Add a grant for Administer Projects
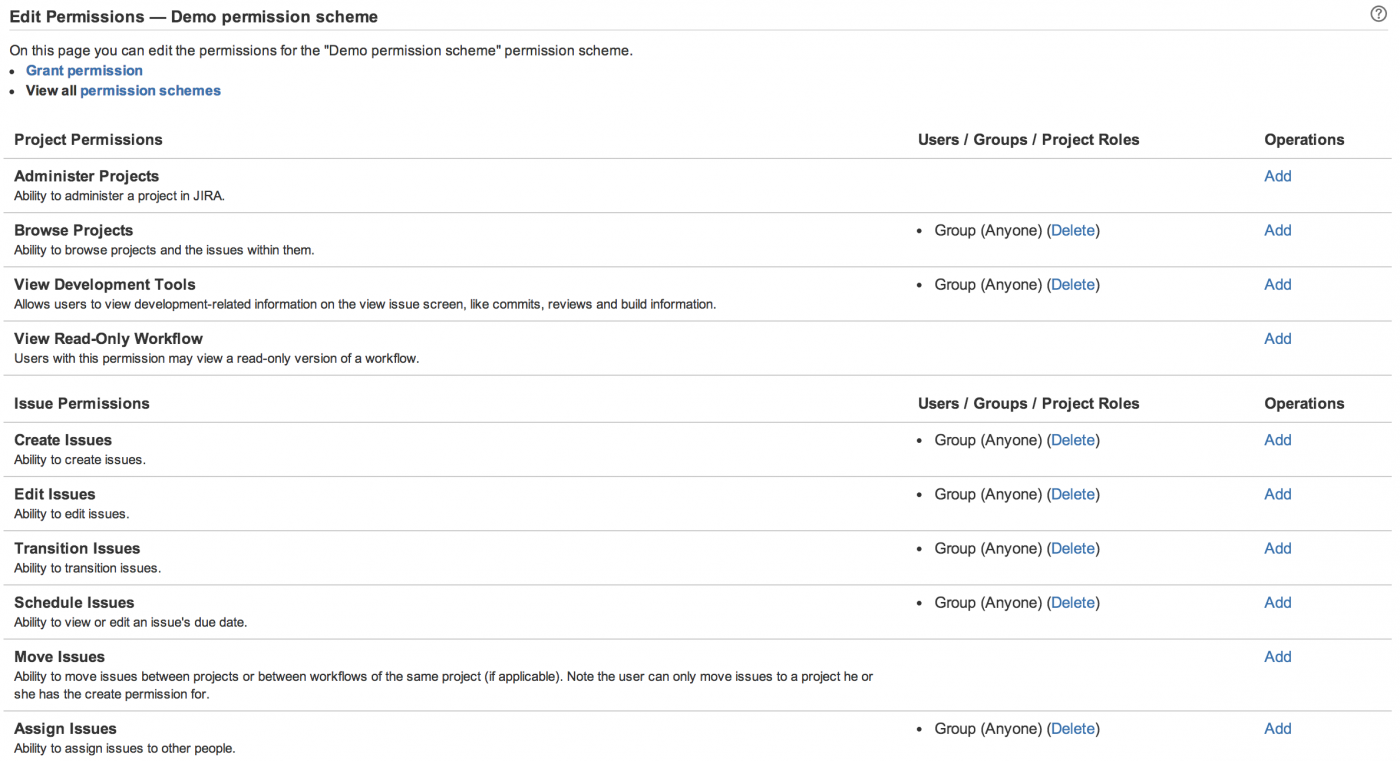This screenshot has width=1400, height=761. click(x=1277, y=176)
